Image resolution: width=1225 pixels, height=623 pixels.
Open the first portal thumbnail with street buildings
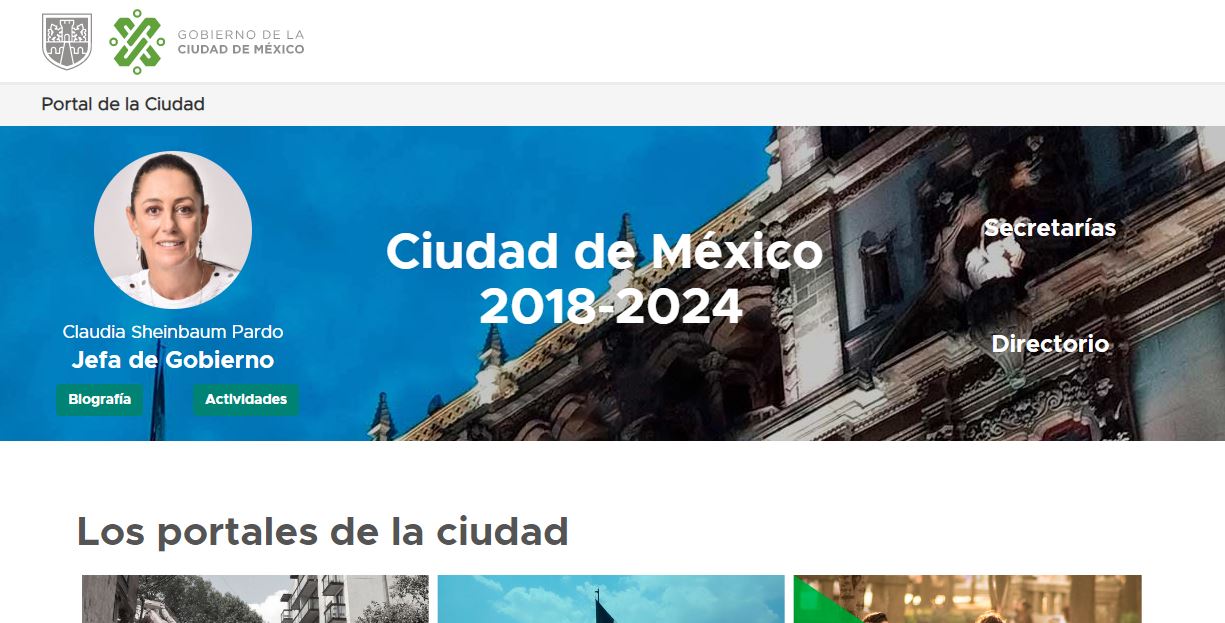tap(255, 599)
